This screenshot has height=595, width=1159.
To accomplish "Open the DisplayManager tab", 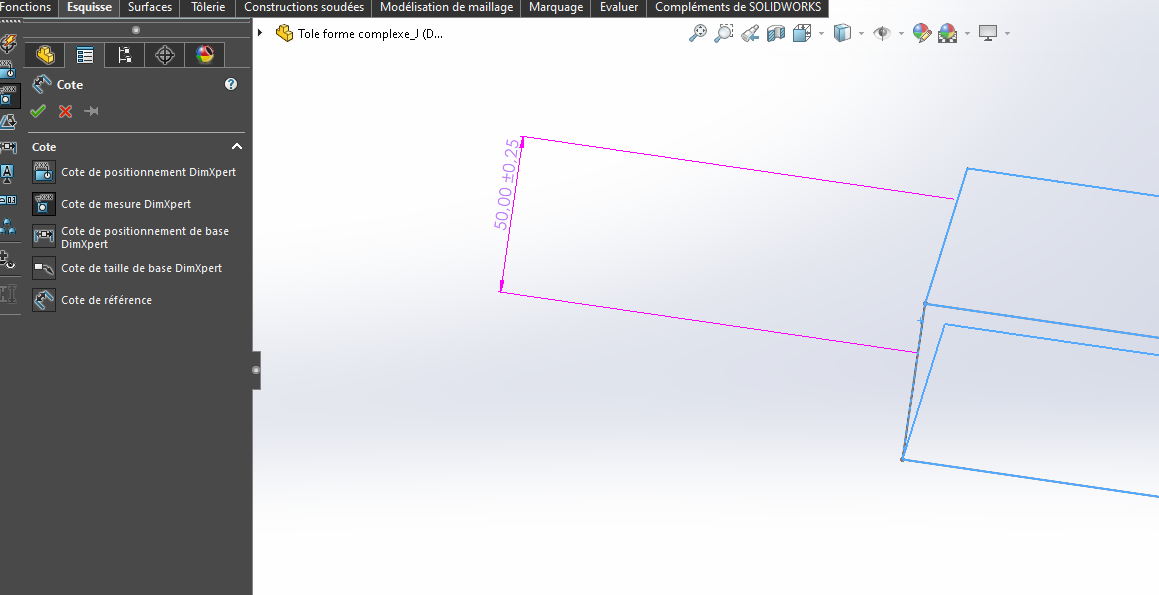I will pos(205,55).
